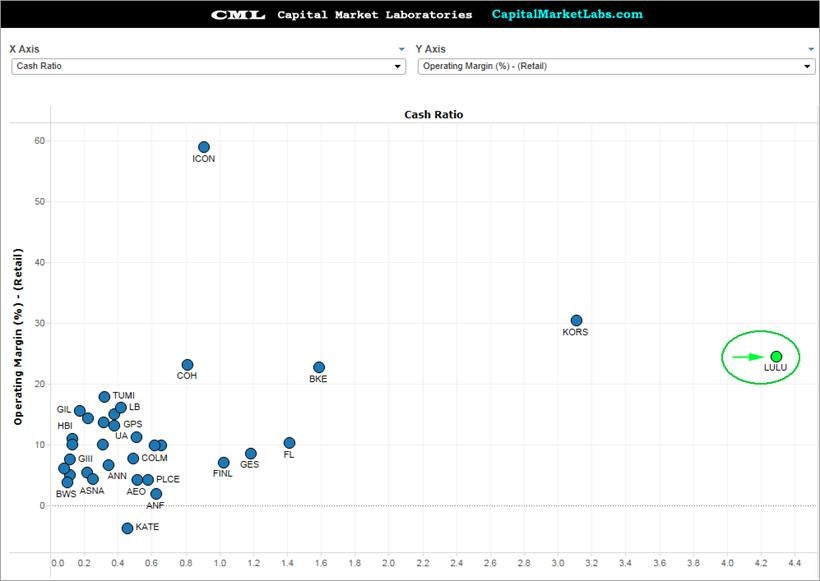Image resolution: width=820 pixels, height=581 pixels.
Task: Click the LB data point
Action: pos(121,408)
